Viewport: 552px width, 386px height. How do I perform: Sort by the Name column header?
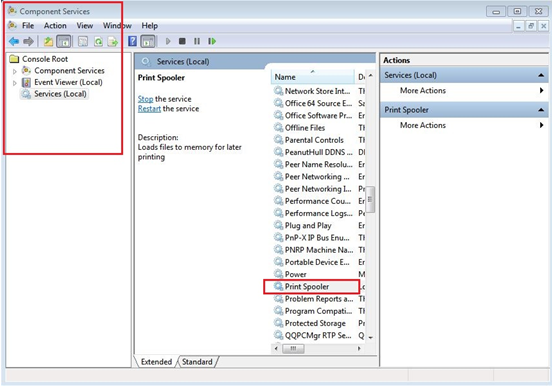(313, 77)
